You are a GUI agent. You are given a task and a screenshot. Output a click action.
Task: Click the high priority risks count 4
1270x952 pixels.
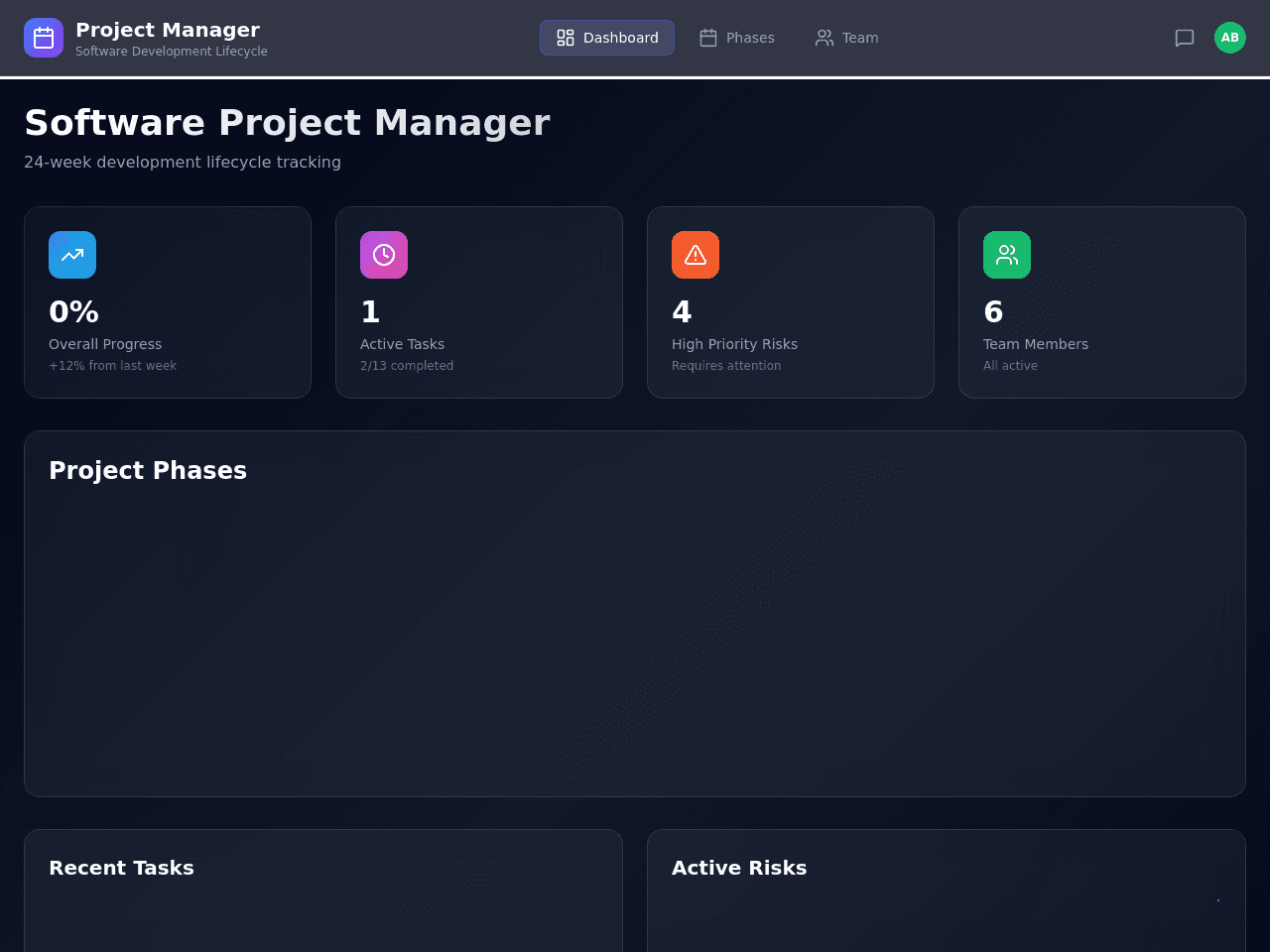(x=682, y=312)
